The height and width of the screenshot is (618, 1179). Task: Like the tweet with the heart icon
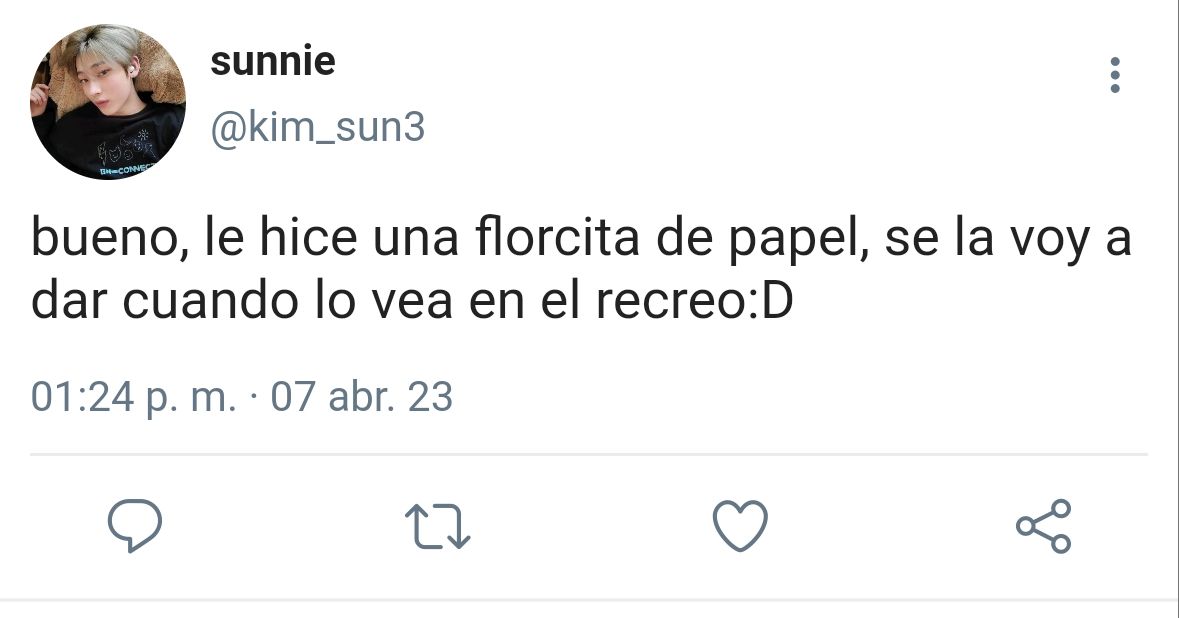[740, 525]
